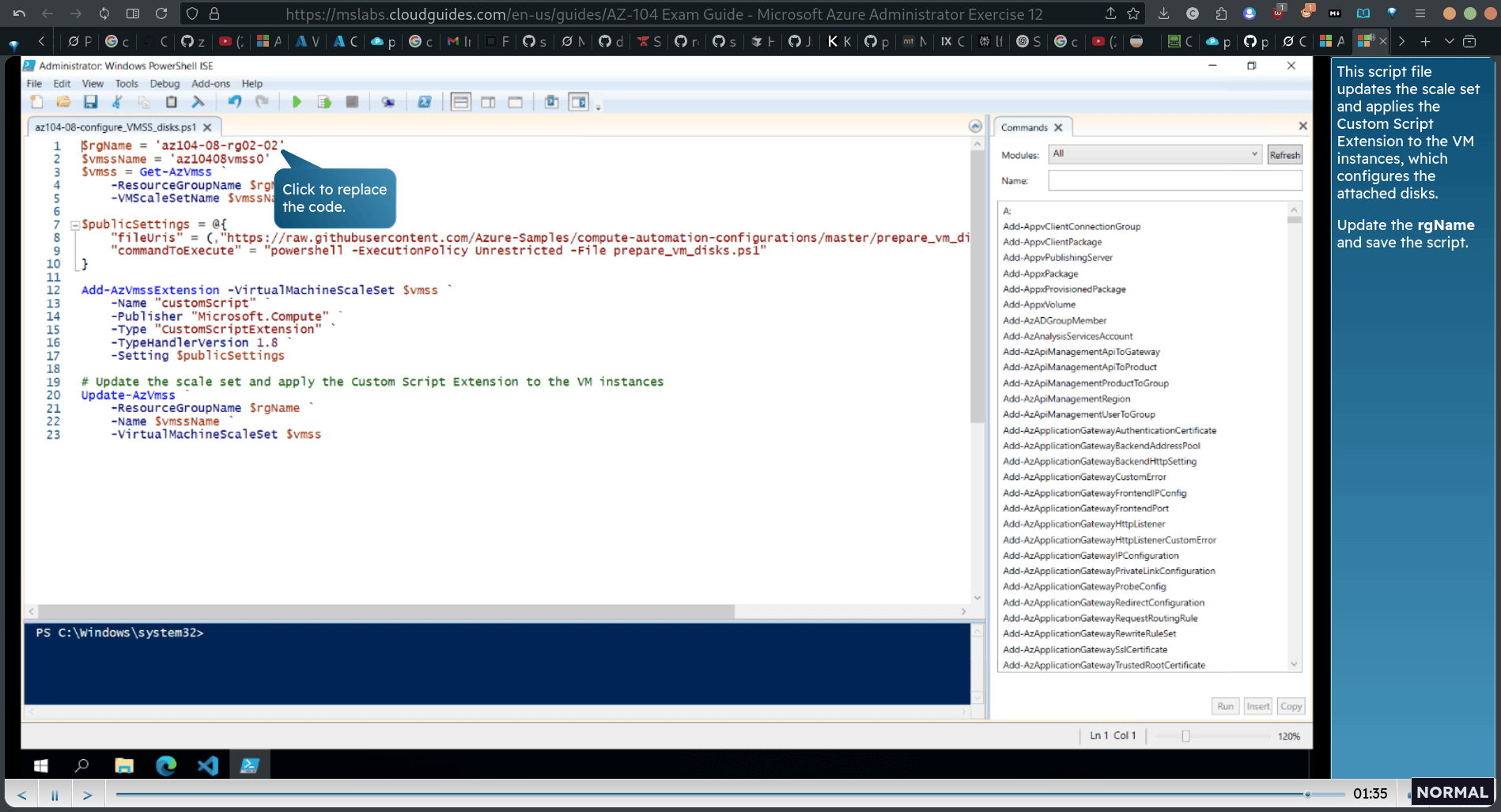
Task: Select Add-AppvClientPackage in the command list
Action: click(1052, 242)
